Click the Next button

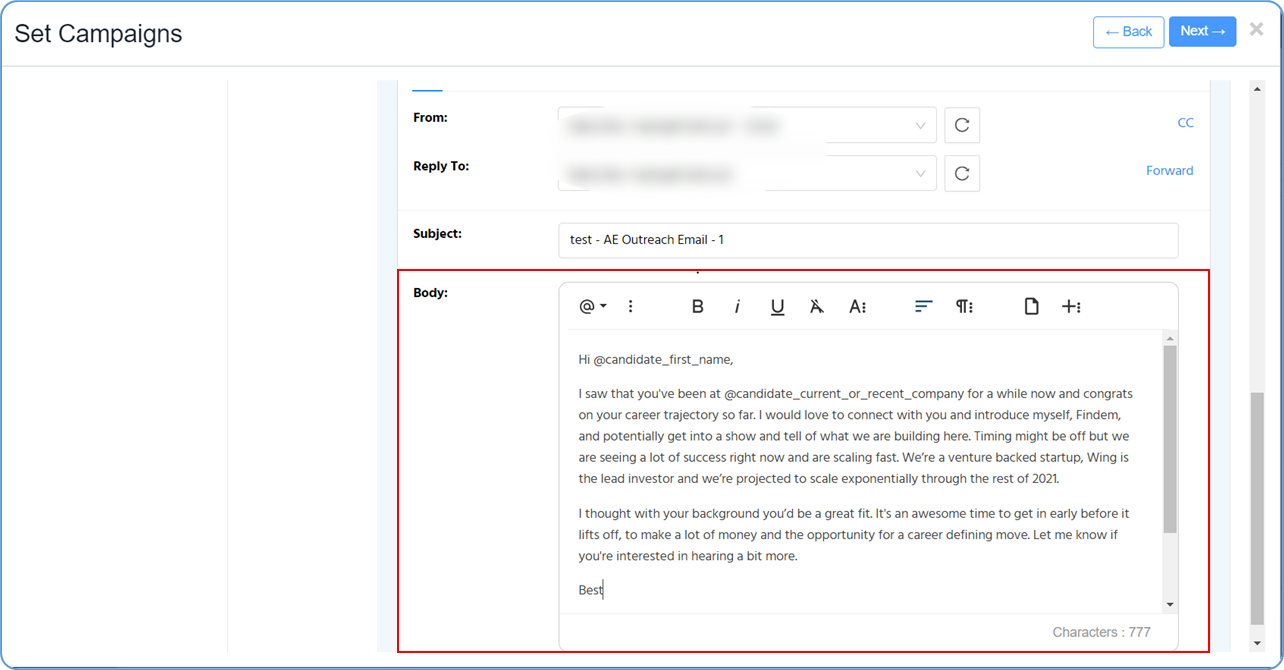[x=1202, y=32]
